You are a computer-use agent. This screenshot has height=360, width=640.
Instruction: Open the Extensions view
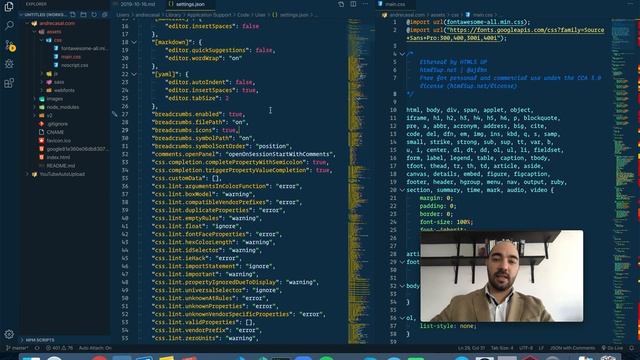[x=9, y=83]
